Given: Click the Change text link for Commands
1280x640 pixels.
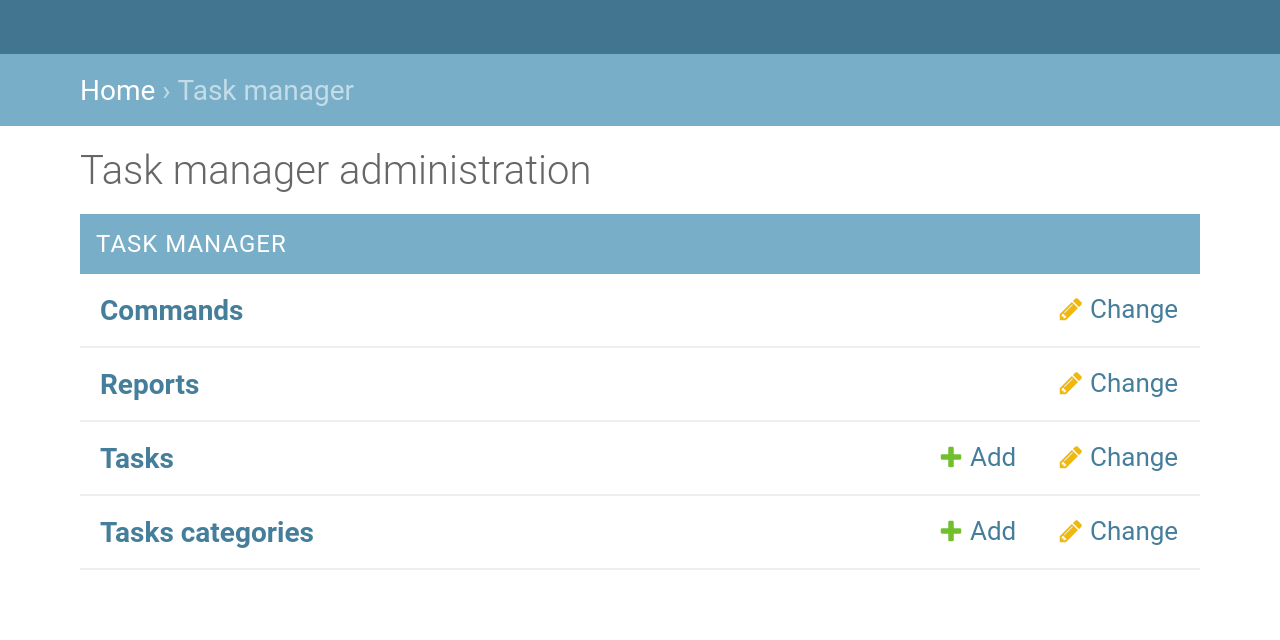Looking at the screenshot, I should click(1133, 310).
